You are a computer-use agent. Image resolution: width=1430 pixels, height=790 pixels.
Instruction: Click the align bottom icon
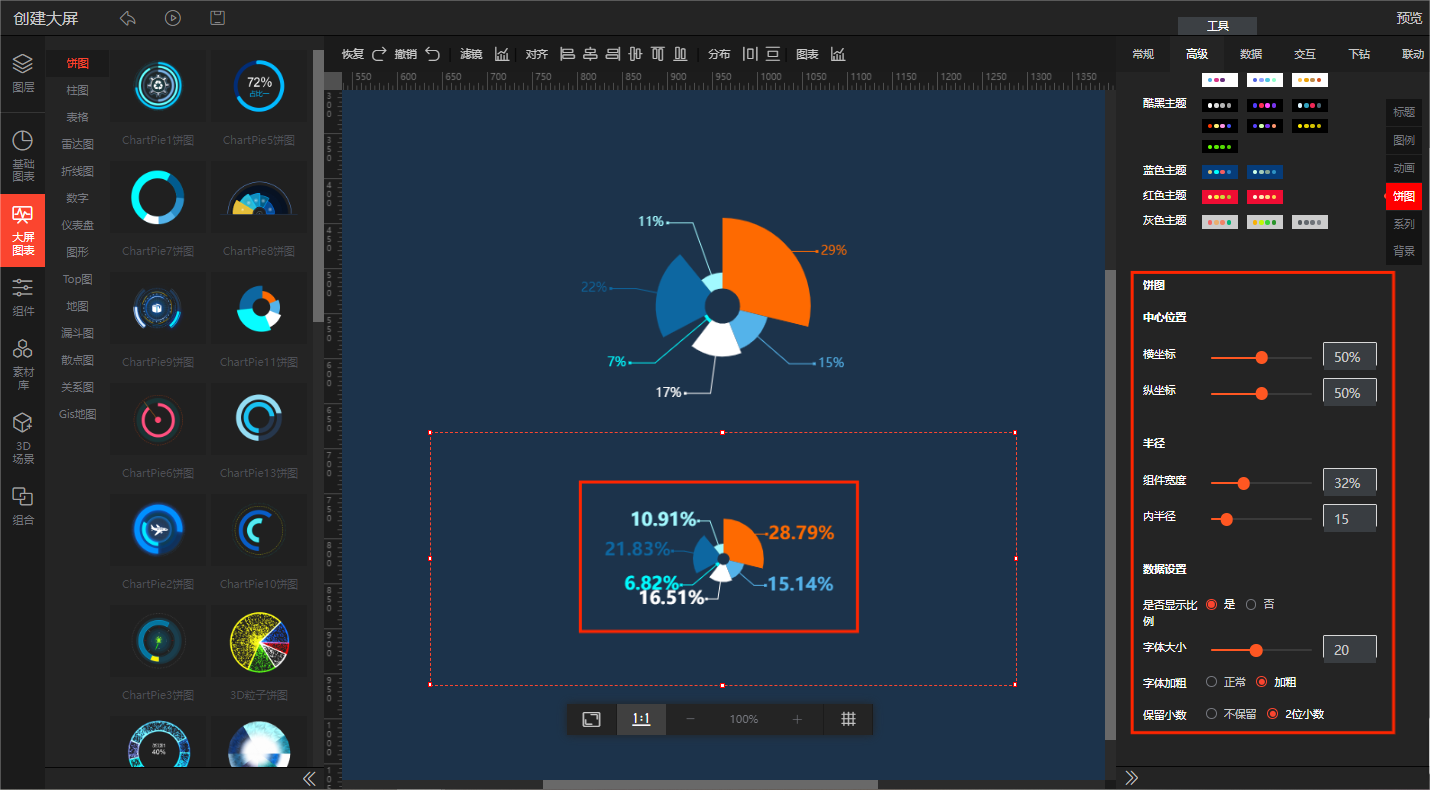point(681,54)
